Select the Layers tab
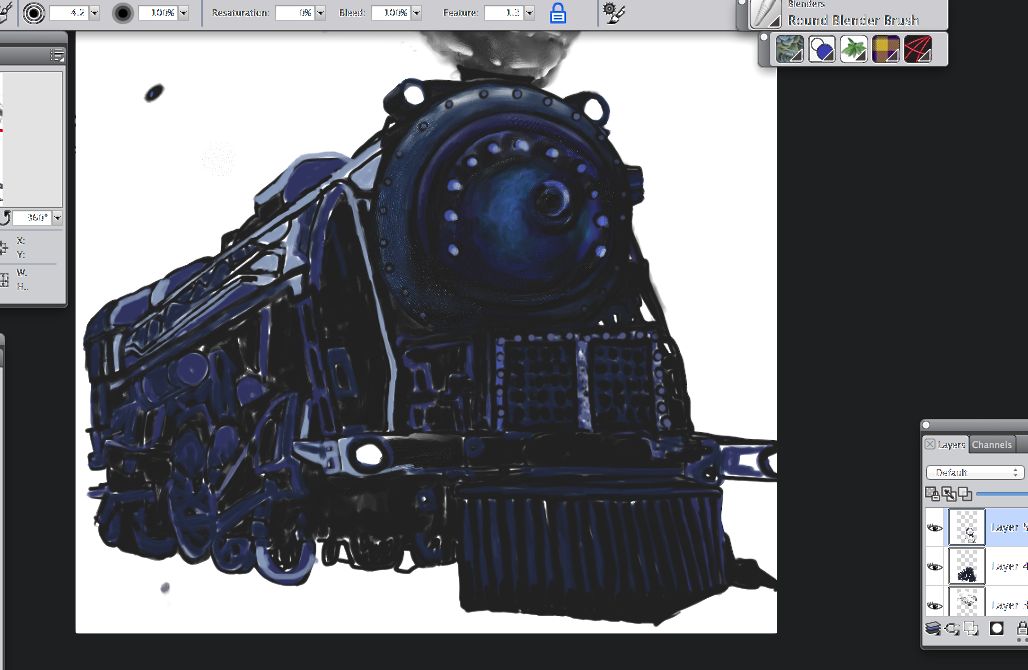The height and width of the screenshot is (670, 1028). (950, 445)
